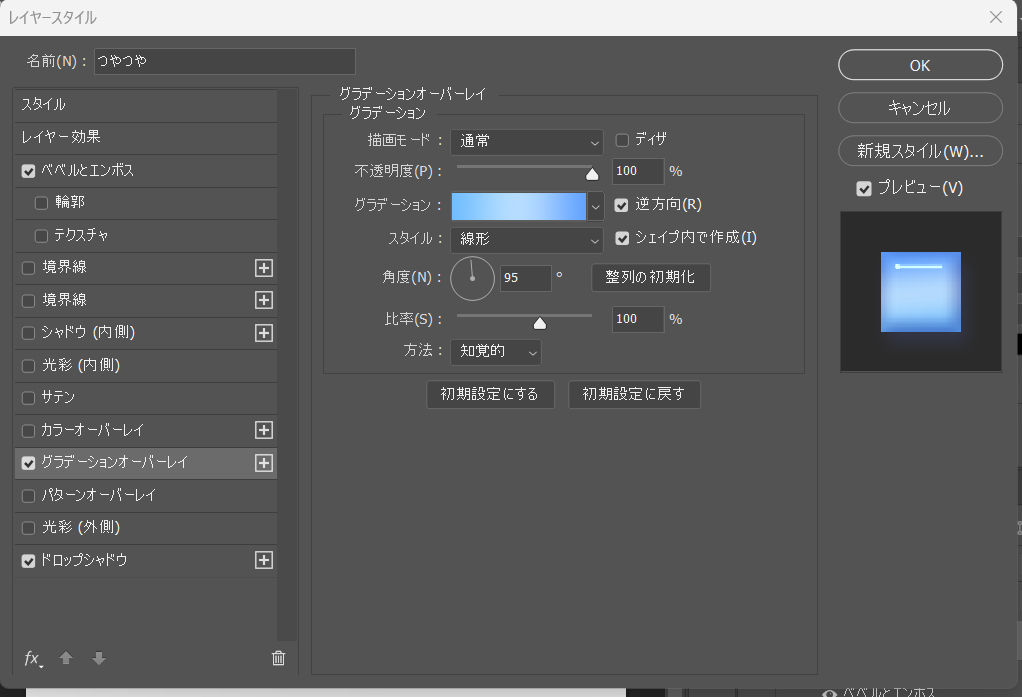Viewport: 1022px width, 697px height.
Task: Click 整列の初期化 button
Action: click(650, 277)
